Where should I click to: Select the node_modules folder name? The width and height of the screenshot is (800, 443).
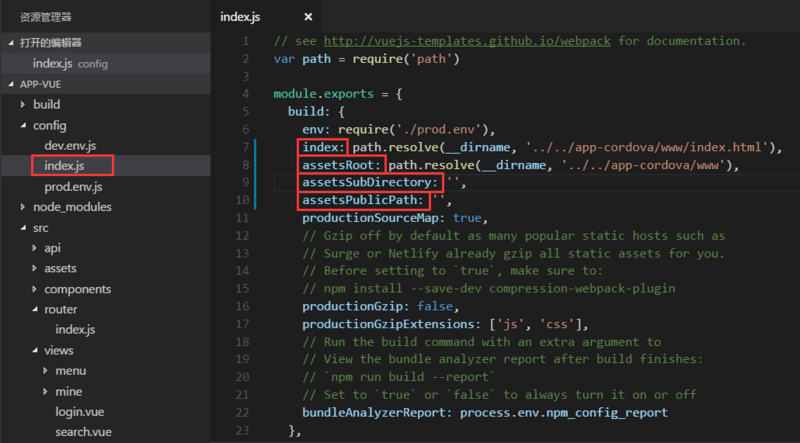pyautogui.click(x=72, y=207)
